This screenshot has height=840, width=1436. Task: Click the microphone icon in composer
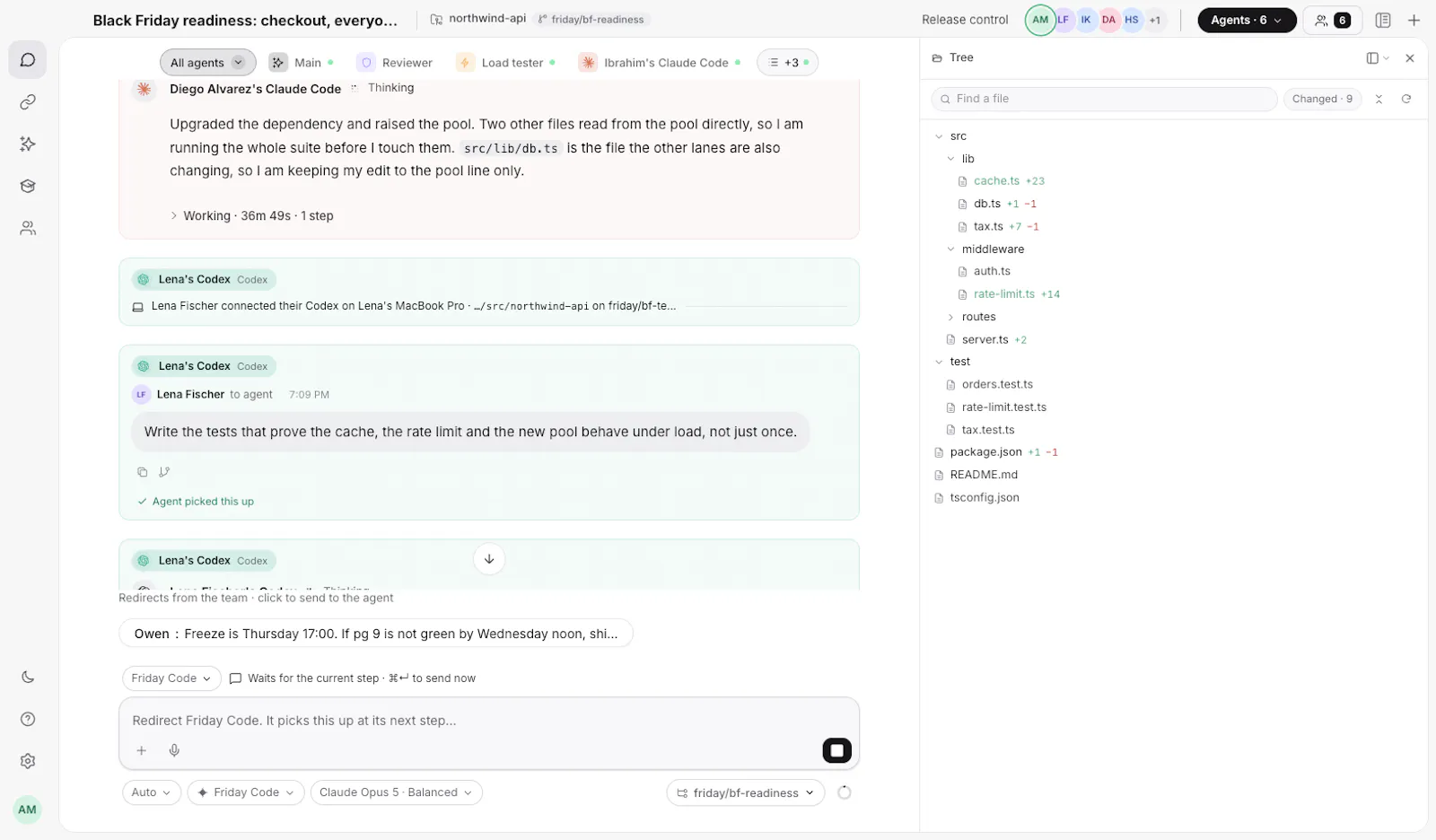(174, 750)
